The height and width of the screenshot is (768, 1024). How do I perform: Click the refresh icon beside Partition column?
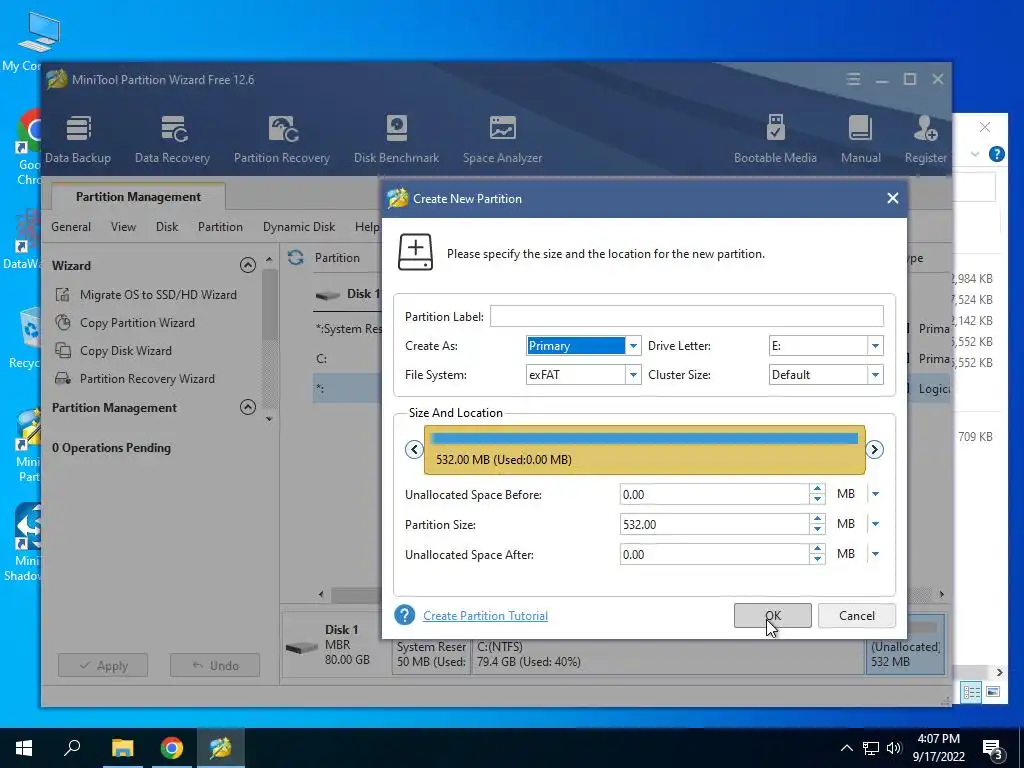click(296, 257)
